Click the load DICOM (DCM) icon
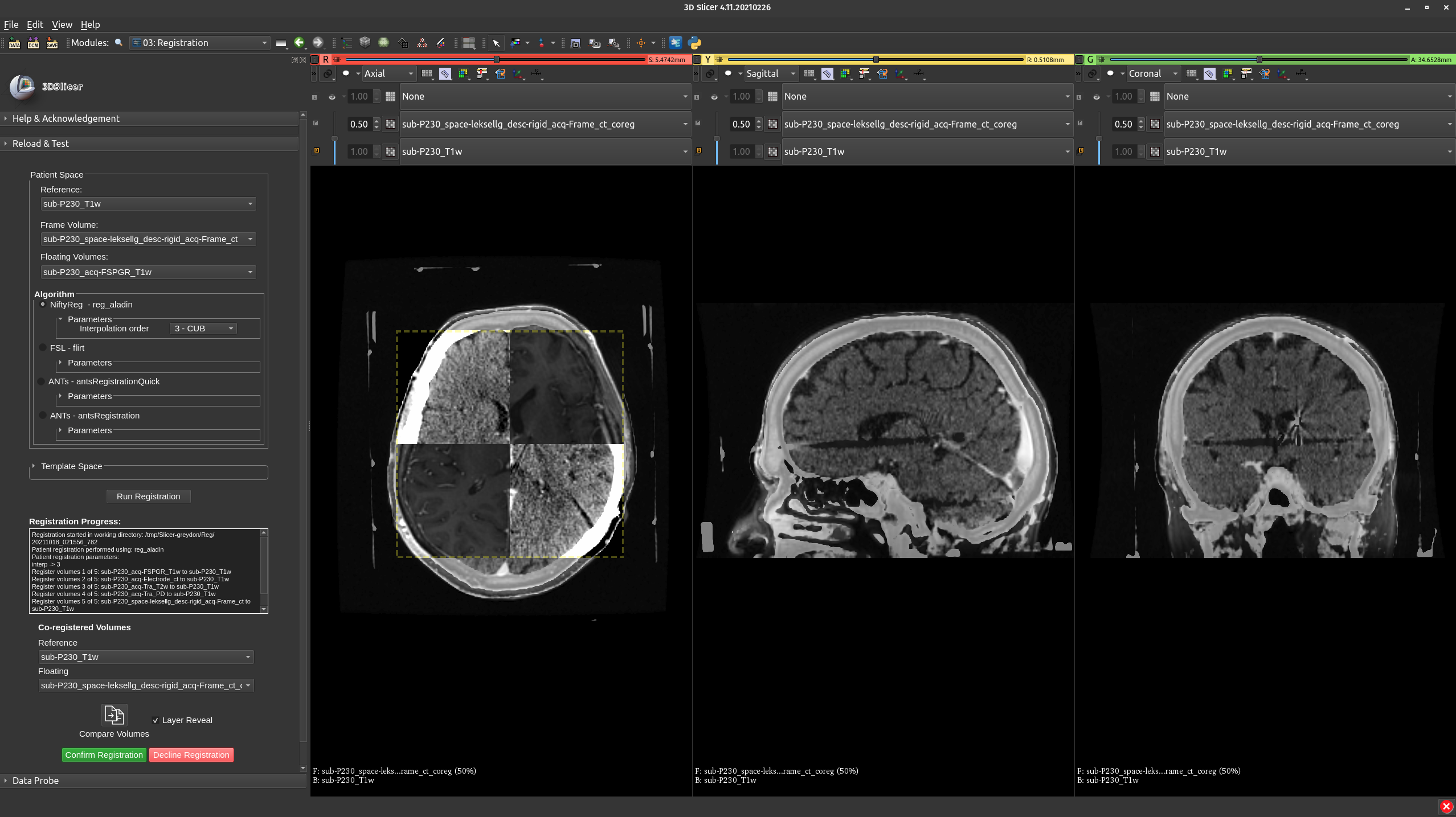This screenshot has width=1456, height=817. click(x=33, y=43)
